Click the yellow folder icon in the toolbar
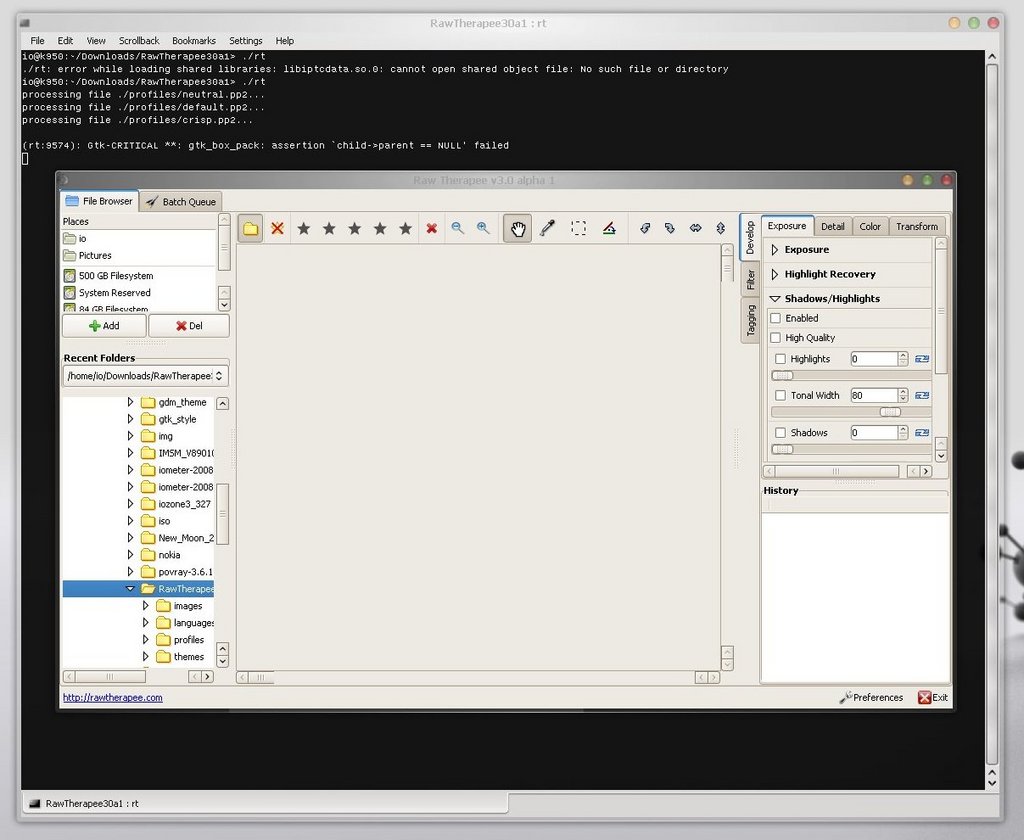This screenshot has height=840, width=1024. pos(250,228)
